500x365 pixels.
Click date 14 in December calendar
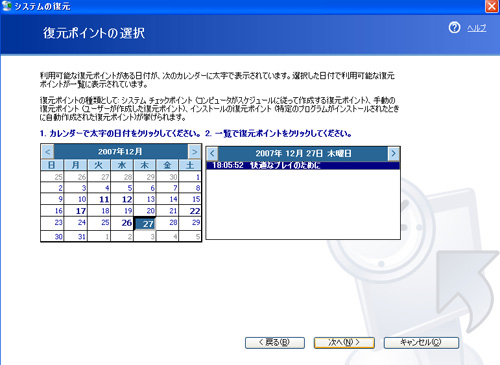tap(167, 199)
